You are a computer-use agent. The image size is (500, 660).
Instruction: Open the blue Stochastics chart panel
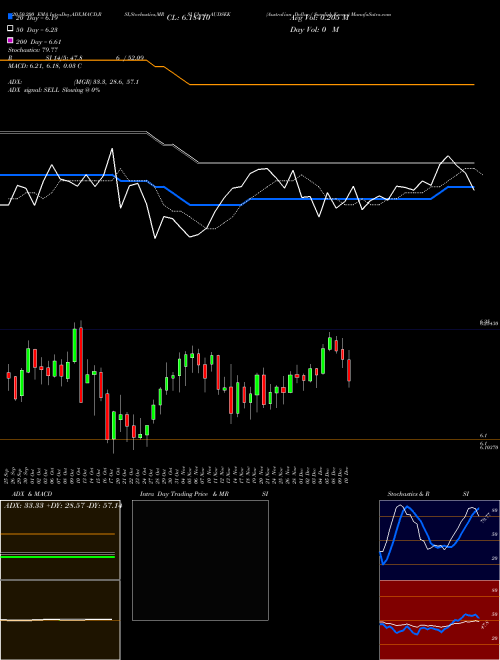[439, 540]
